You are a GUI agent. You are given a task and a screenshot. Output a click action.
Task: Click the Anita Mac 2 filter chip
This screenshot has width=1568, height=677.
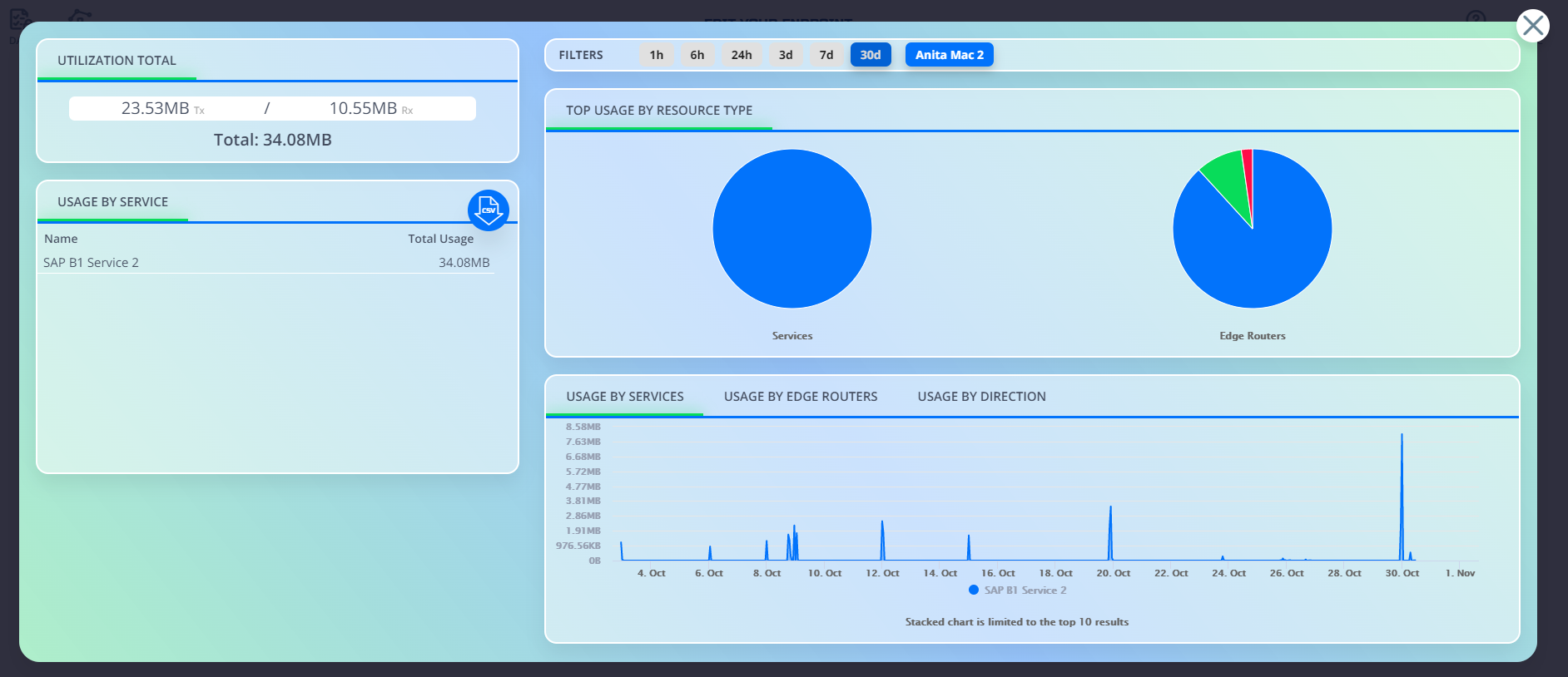point(950,55)
